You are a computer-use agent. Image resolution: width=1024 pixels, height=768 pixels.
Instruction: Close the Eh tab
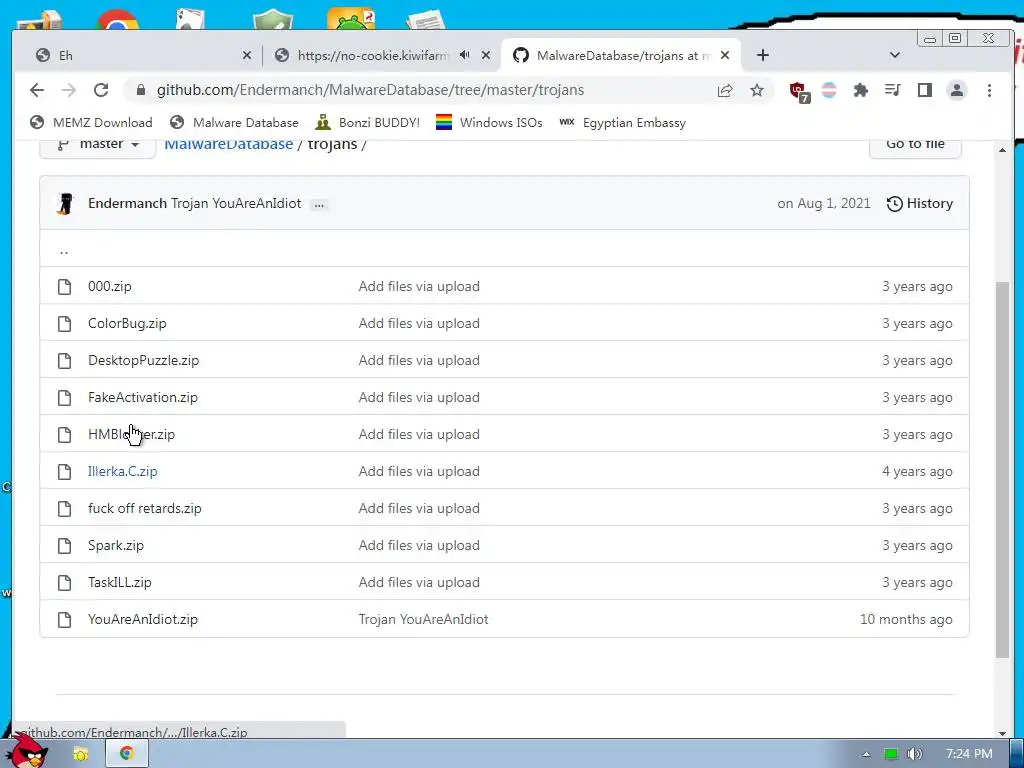pyautogui.click(x=246, y=56)
